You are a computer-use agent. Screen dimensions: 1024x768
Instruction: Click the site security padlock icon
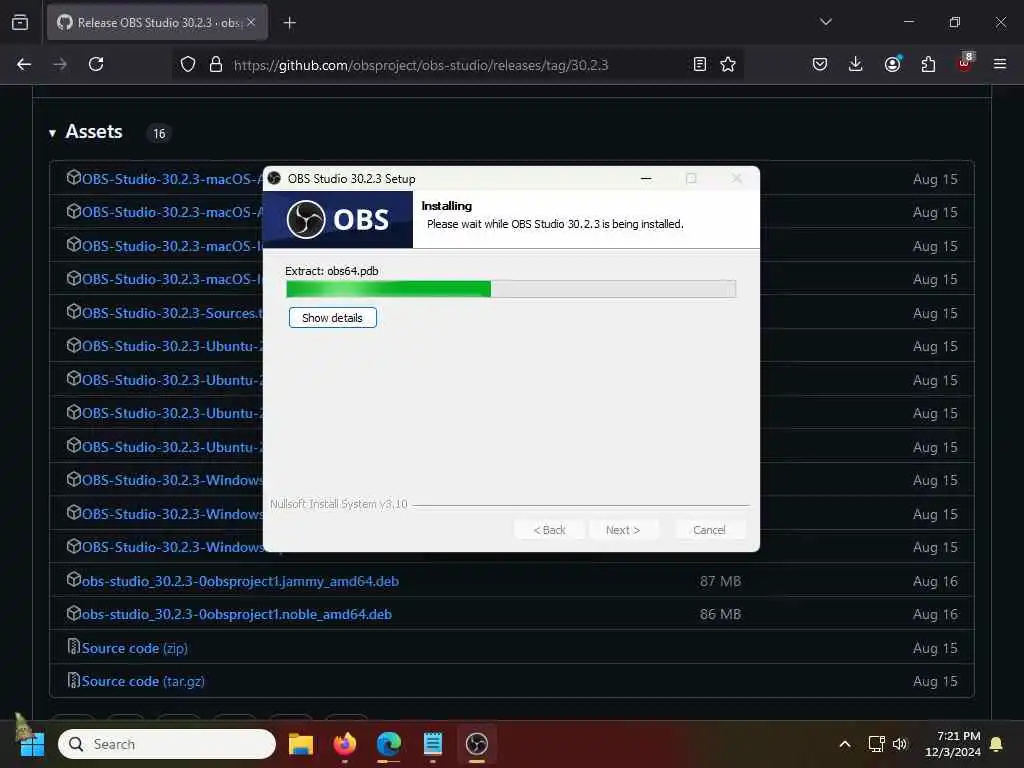(x=216, y=64)
